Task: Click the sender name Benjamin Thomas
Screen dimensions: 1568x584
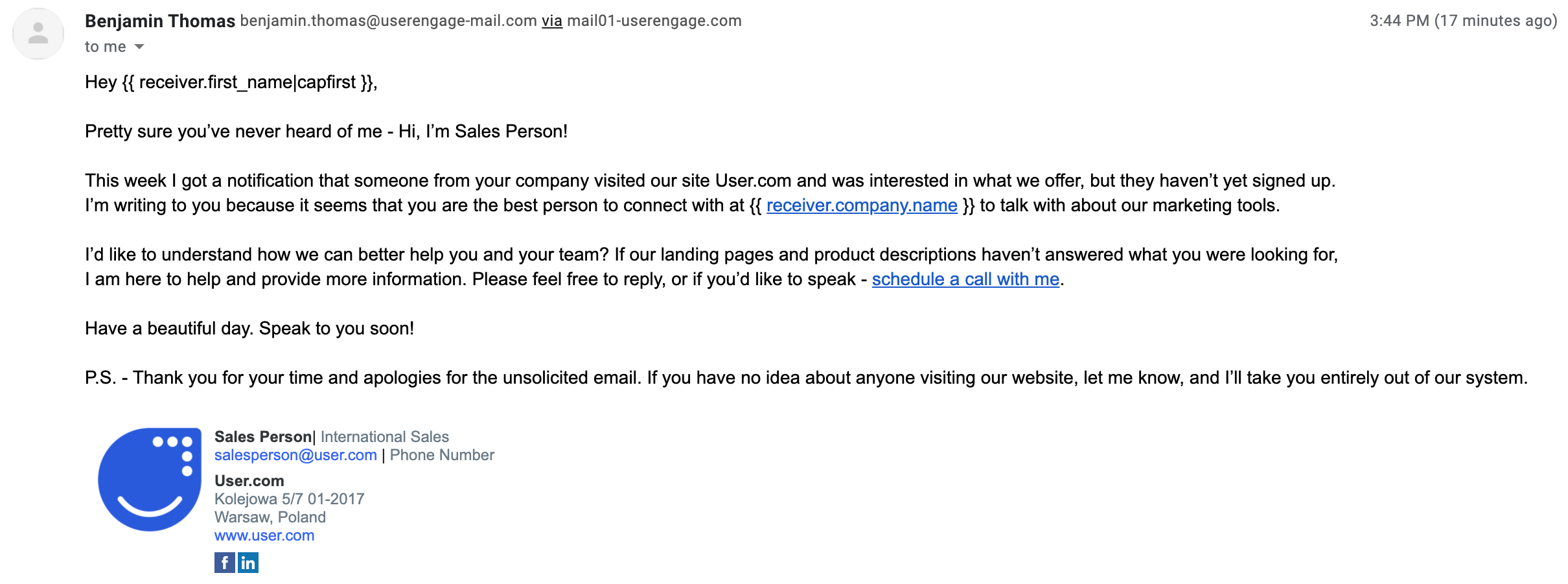Action: click(160, 21)
